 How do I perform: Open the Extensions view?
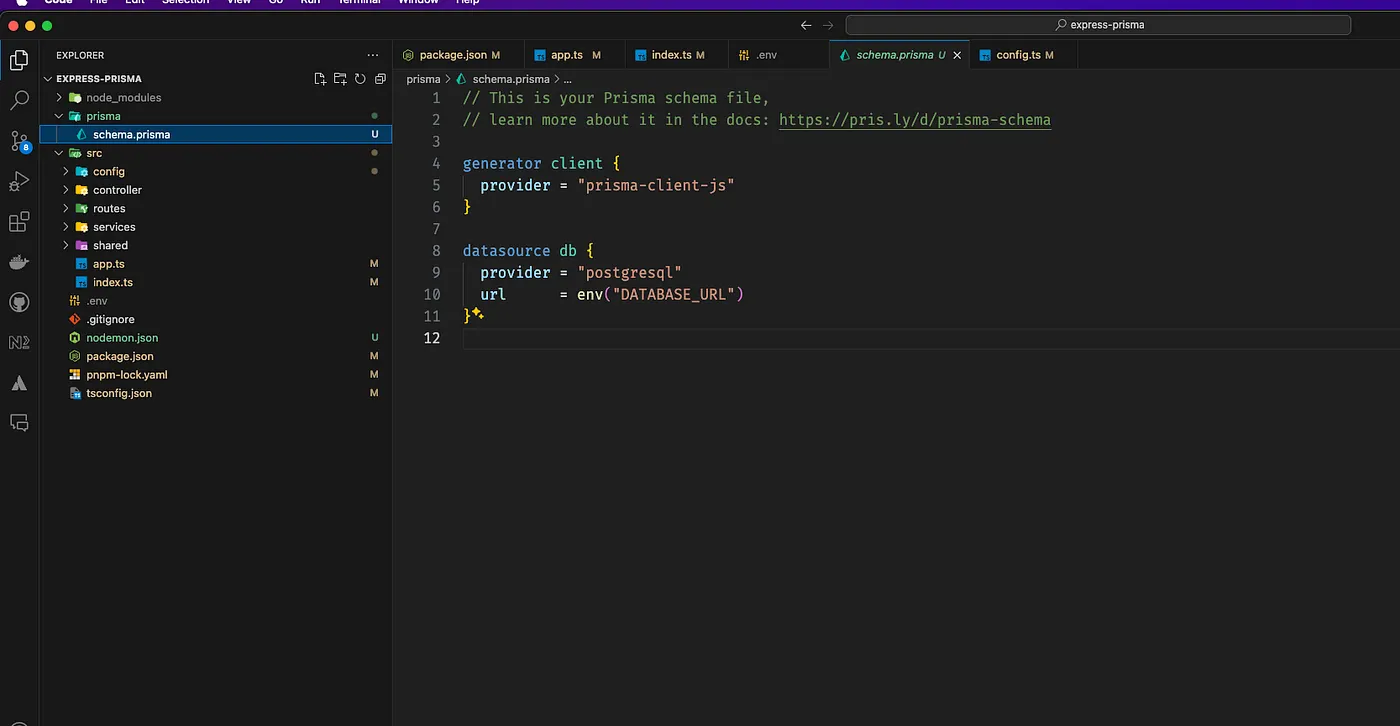pos(19,222)
